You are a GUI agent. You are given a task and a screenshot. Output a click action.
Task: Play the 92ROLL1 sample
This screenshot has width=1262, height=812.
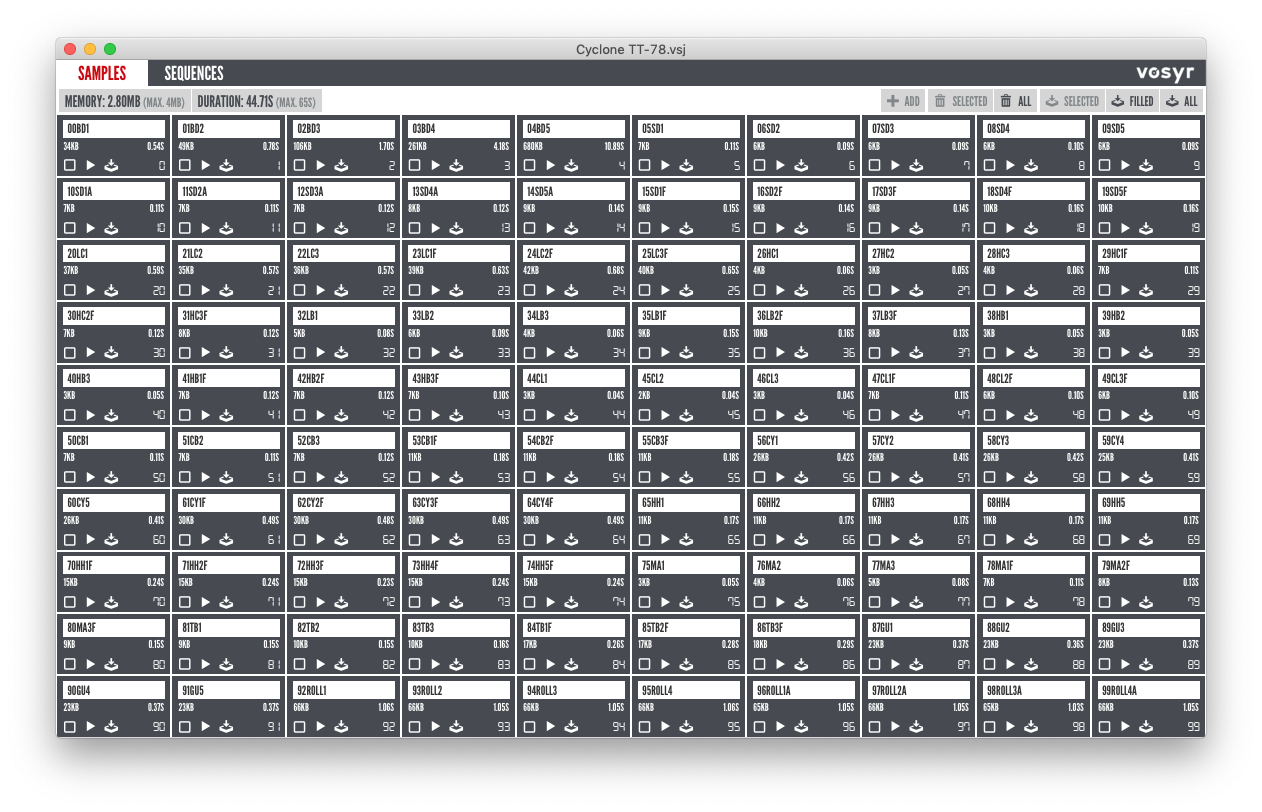[x=320, y=726]
